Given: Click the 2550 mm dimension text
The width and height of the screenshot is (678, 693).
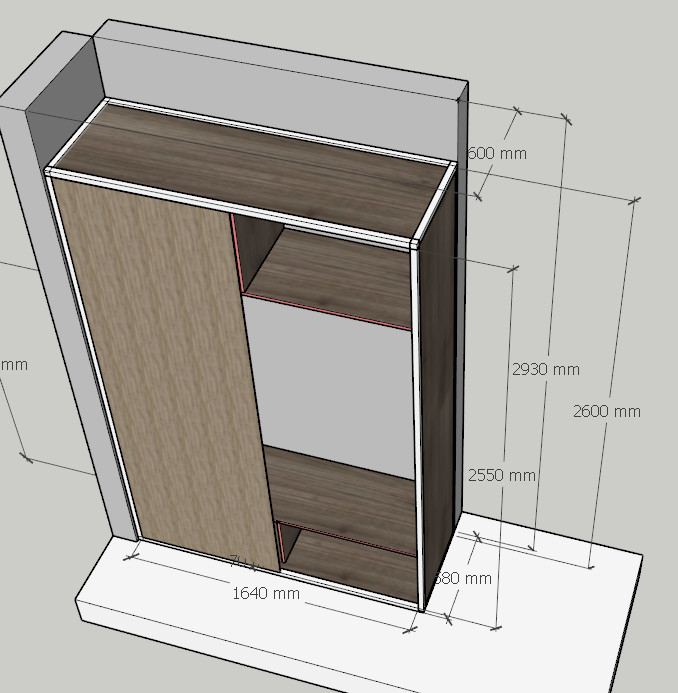Looking at the screenshot, I should 500,475.
